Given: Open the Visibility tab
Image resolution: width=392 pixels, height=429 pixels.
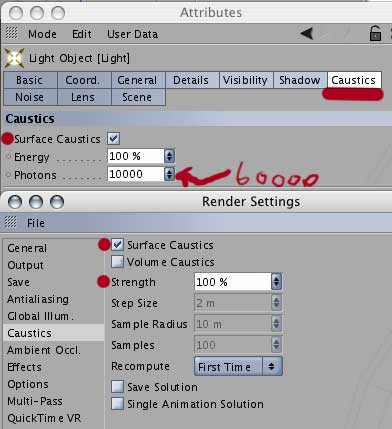Looking at the screenshot, I should pos(246,80).
